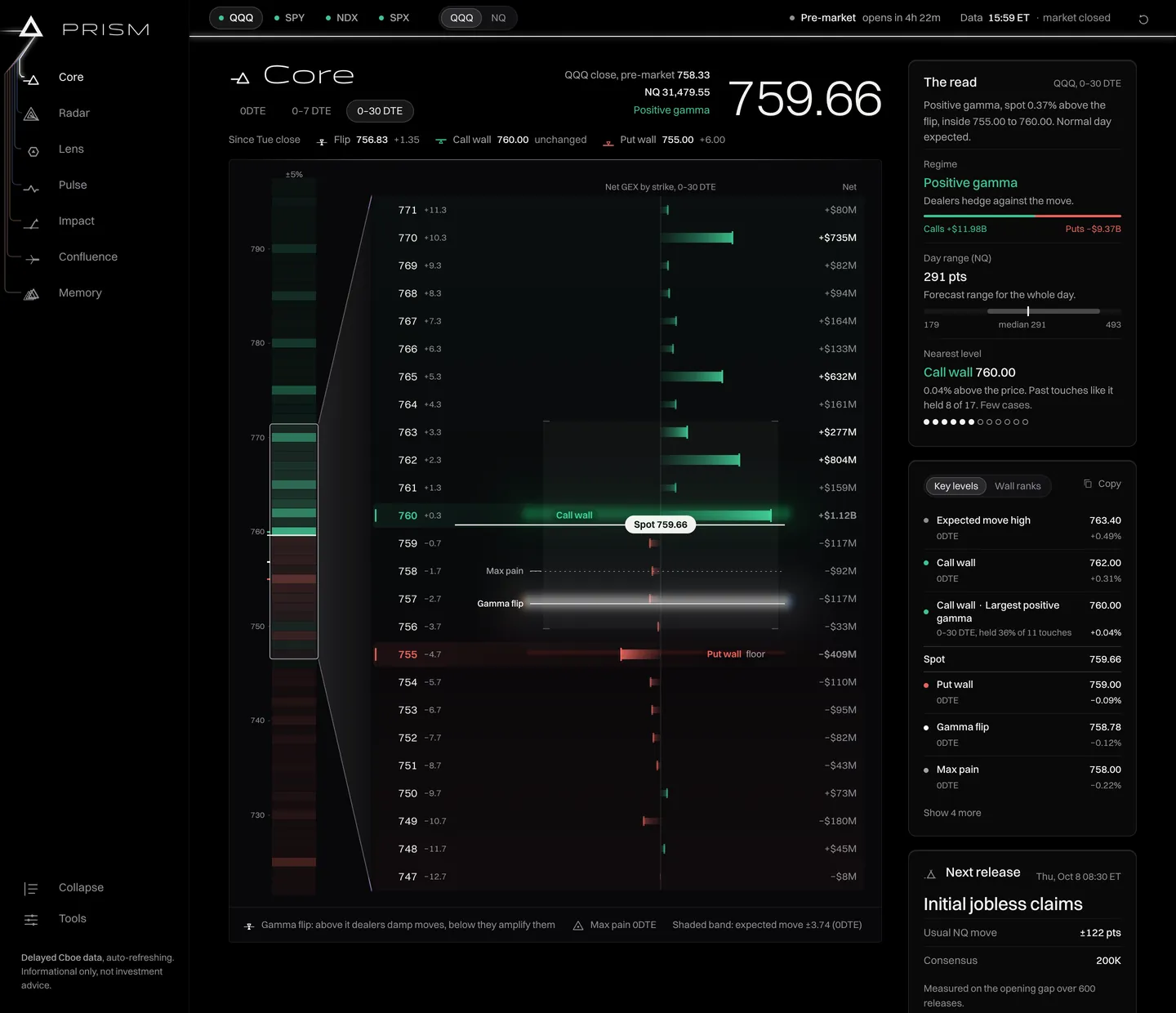Click the Flip marker icon beside 756.83
This screenshot has height=1013, width=1176.
pos(322,141)
